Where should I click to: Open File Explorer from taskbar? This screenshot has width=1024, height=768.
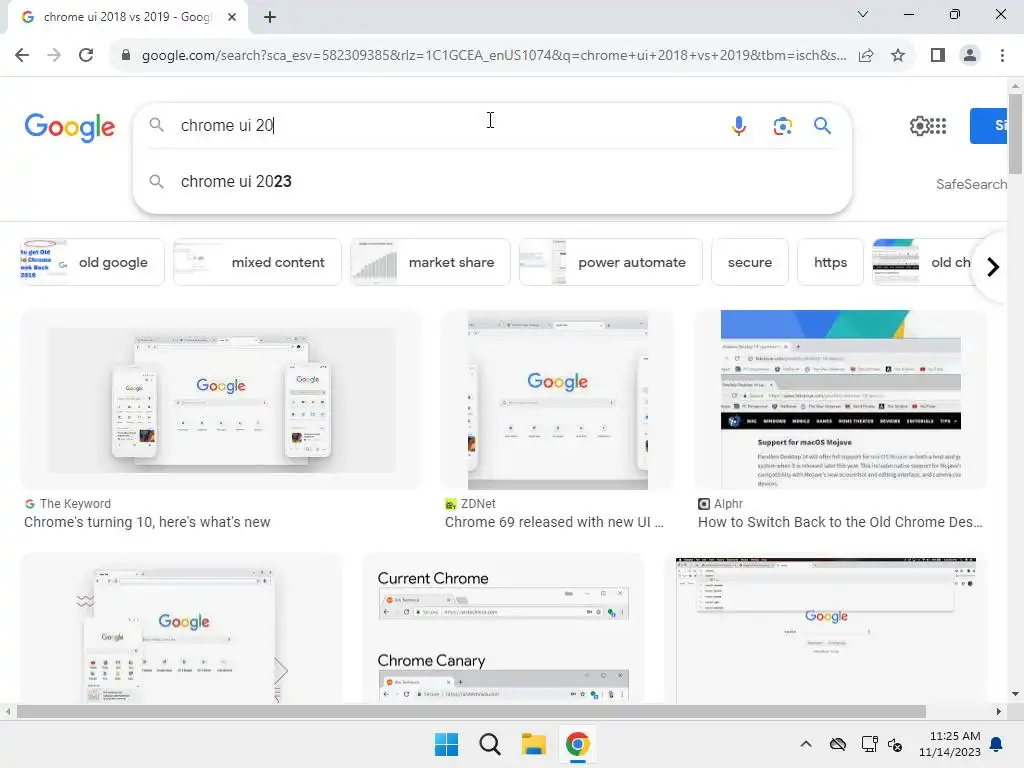click(x=534, y=744)
